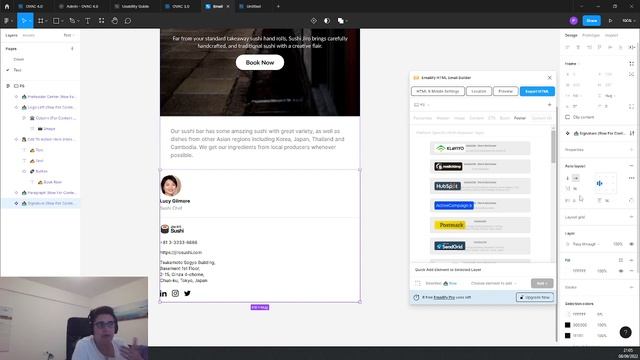Click the Emailify template list scrollbar
The width and height of the screenshot is (640, 360).
click(x=553, y=146)
